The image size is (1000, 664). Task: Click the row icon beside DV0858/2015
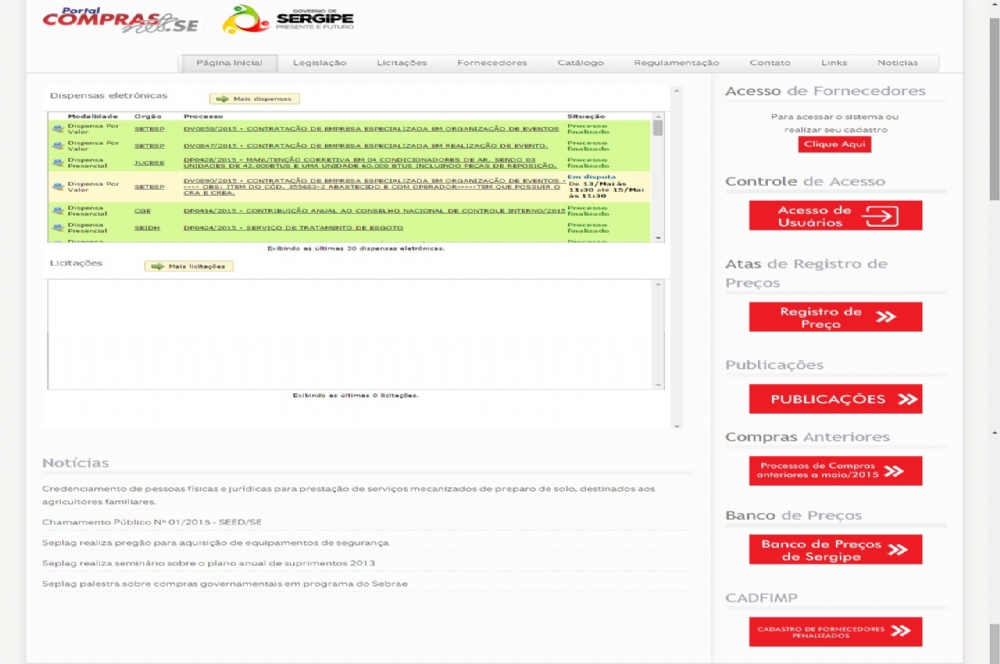coord(58,130)
